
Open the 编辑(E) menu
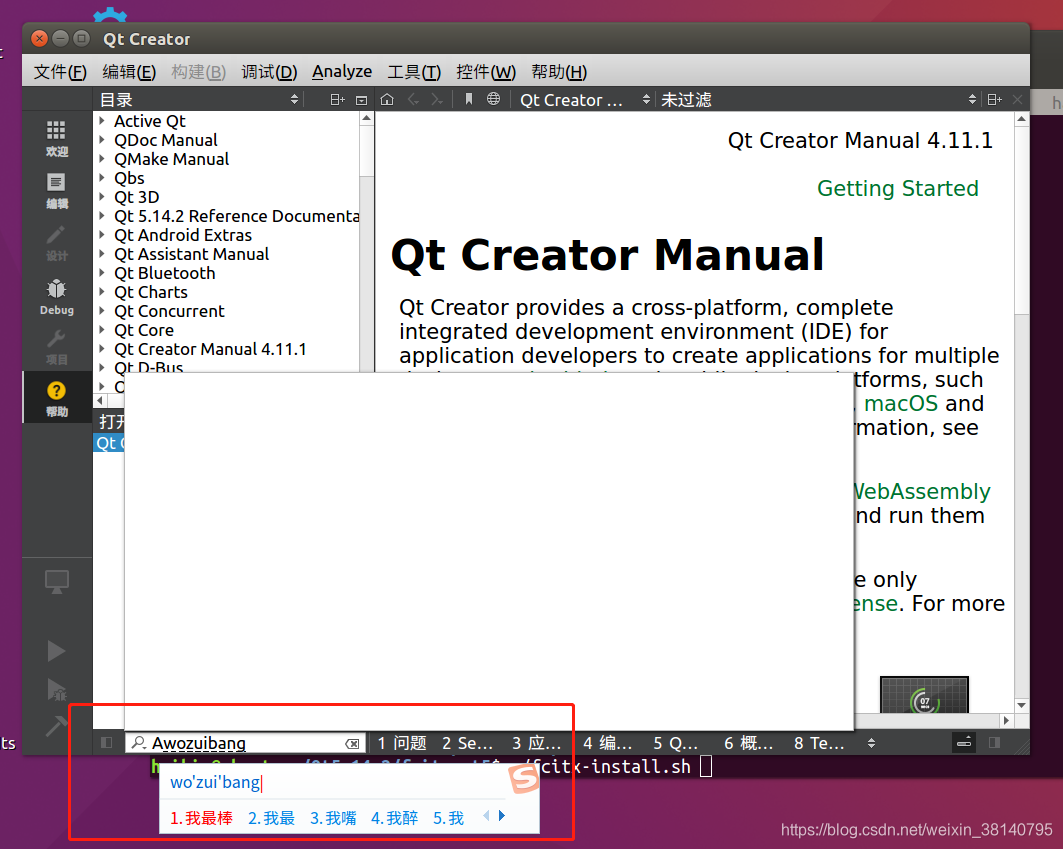(x=129, y=71)
